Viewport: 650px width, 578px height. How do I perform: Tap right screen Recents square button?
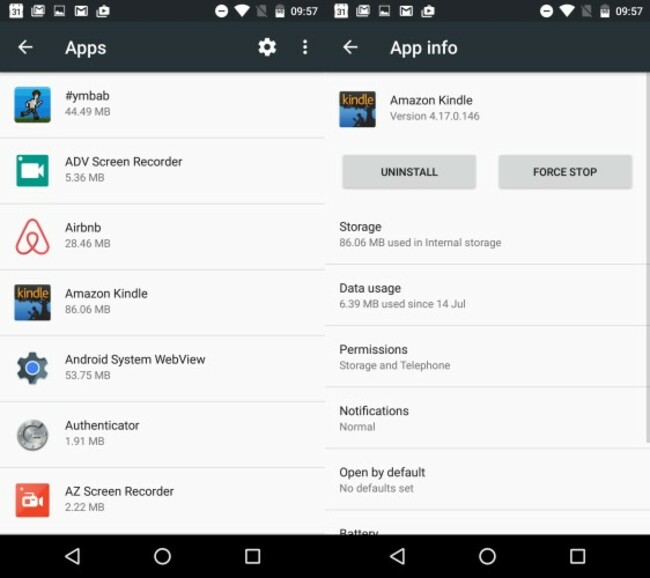tap(577, 556)
